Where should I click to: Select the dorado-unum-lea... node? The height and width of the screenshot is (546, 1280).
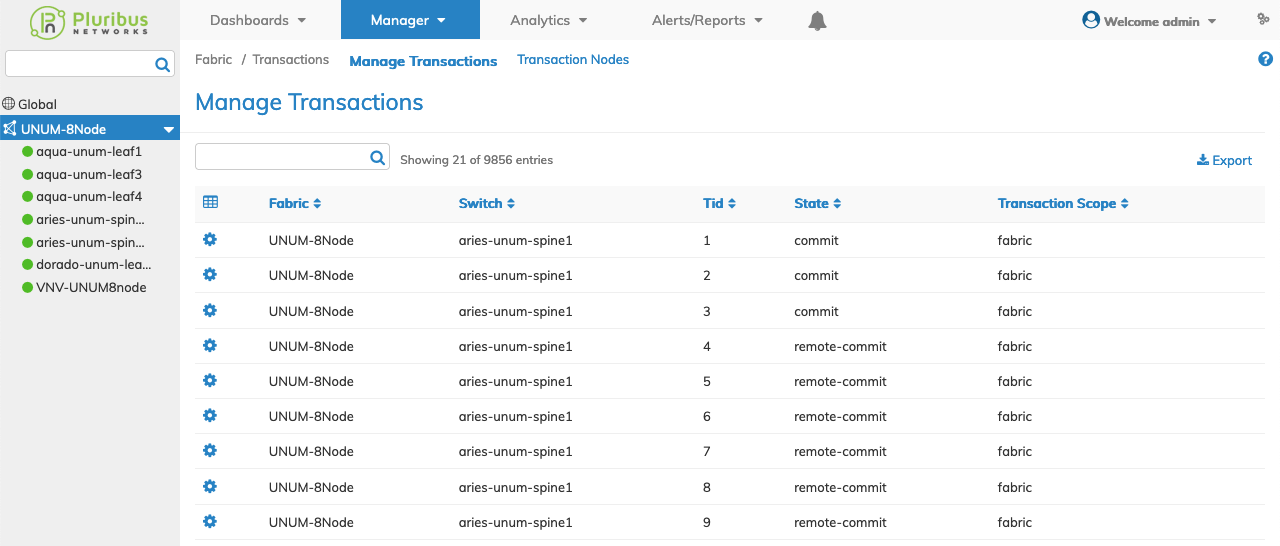pyautogui.click(x=94, y=265)
